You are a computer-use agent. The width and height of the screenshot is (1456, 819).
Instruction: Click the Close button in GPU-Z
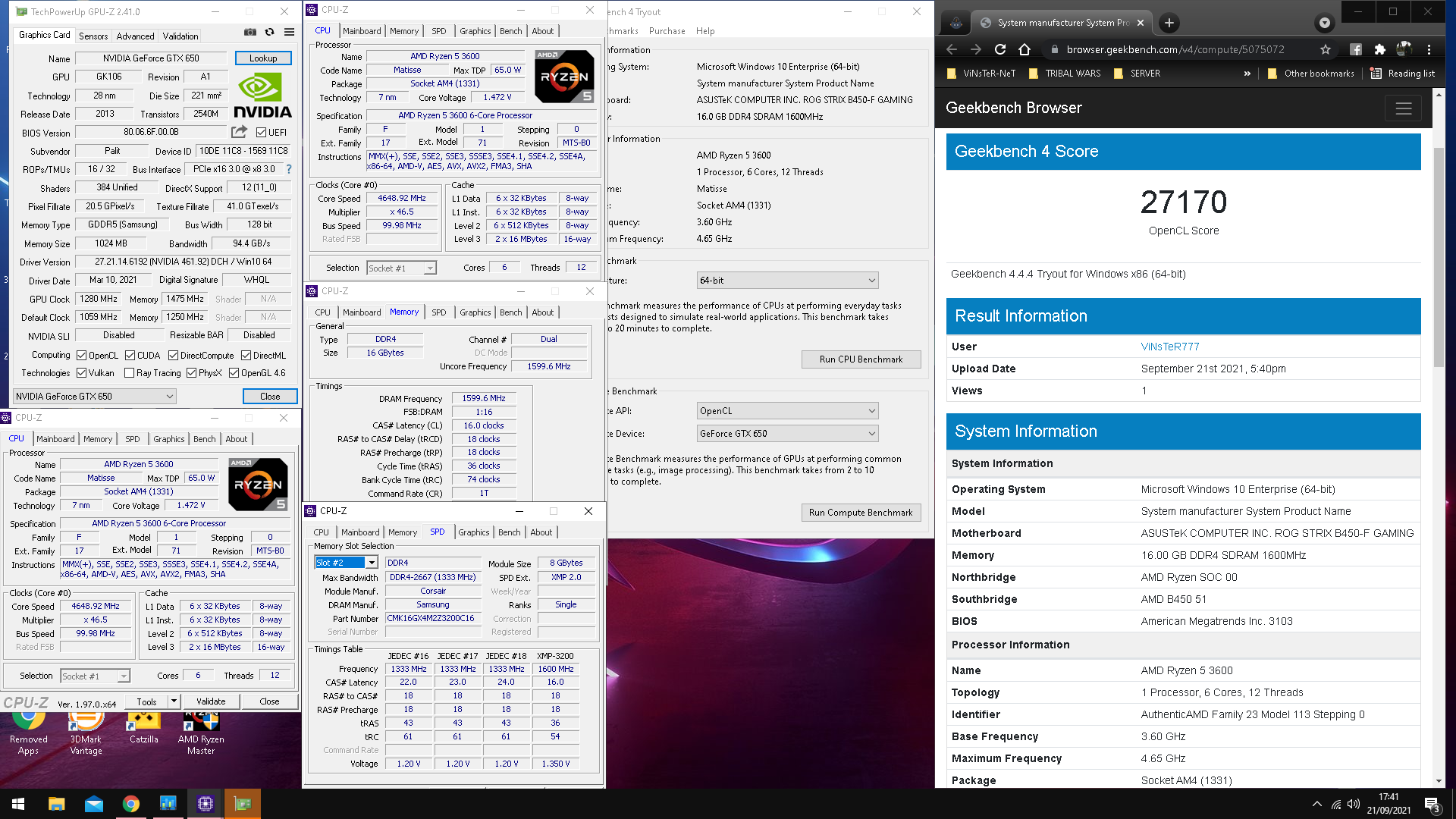click(270, 397)
